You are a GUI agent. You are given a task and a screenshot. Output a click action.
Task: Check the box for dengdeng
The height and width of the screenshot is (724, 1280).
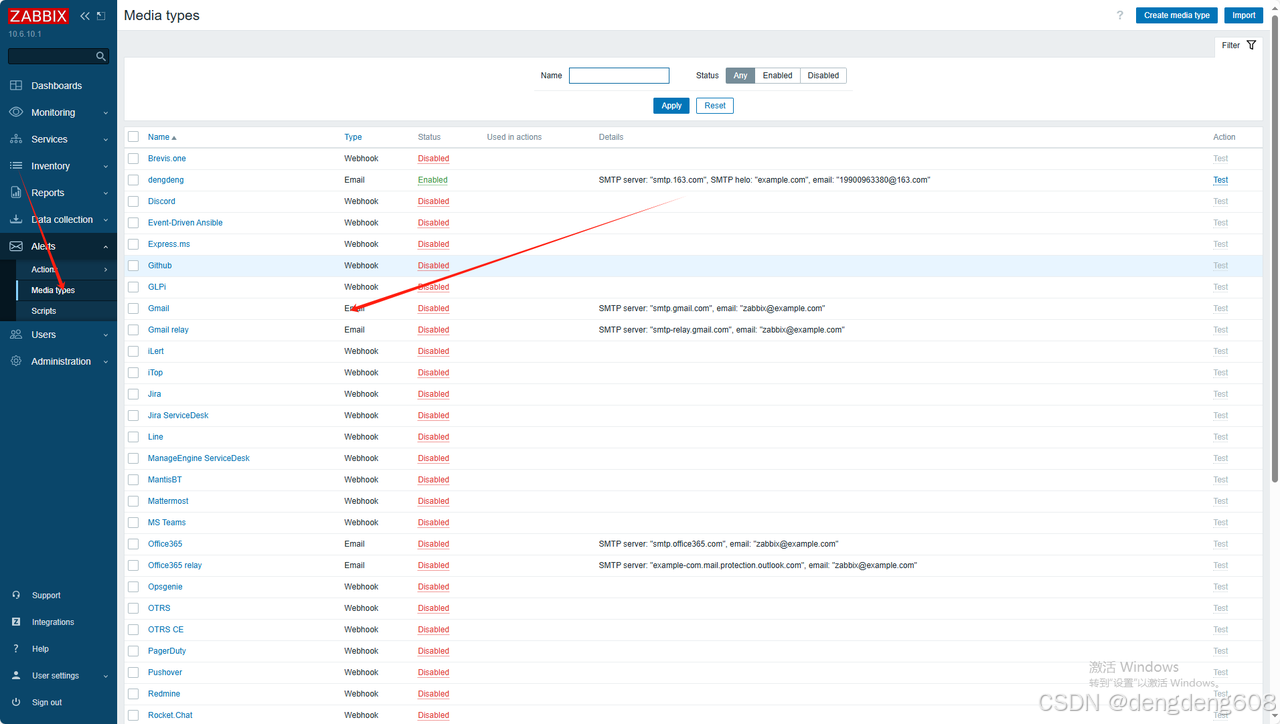133,180
